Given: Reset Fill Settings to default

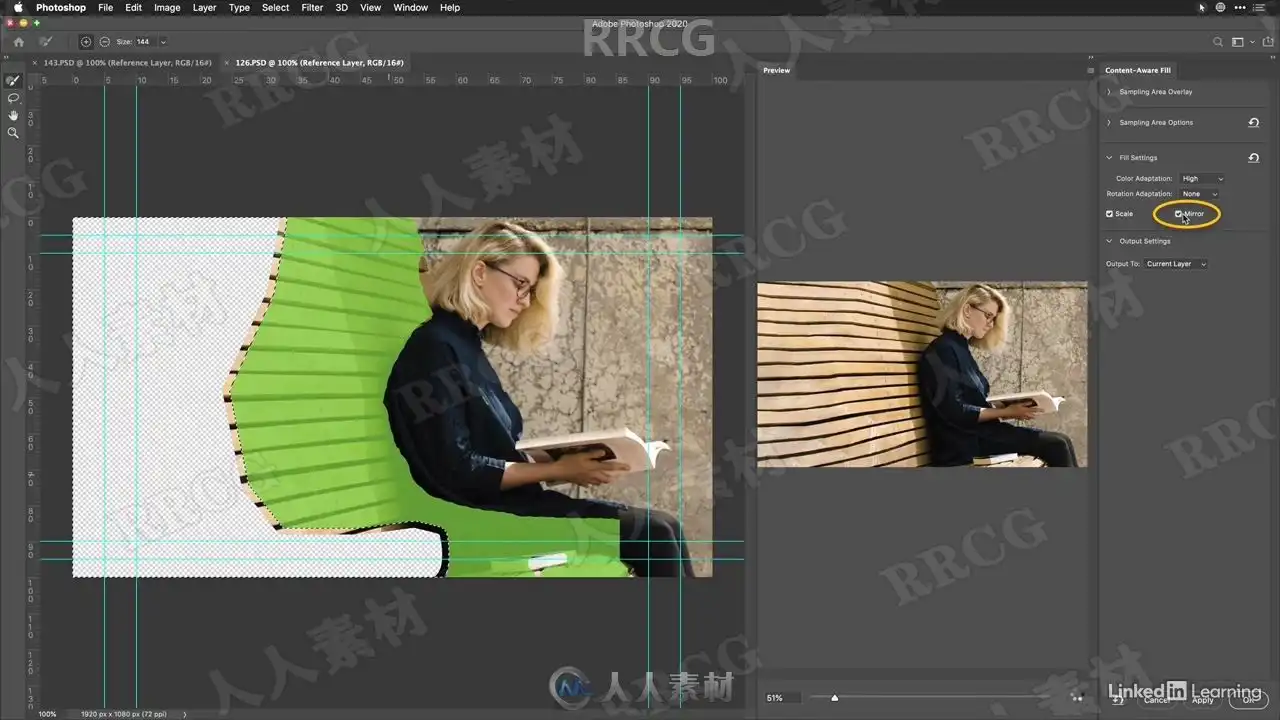Looking at the screenshot, I should [x=1253, y=158].
